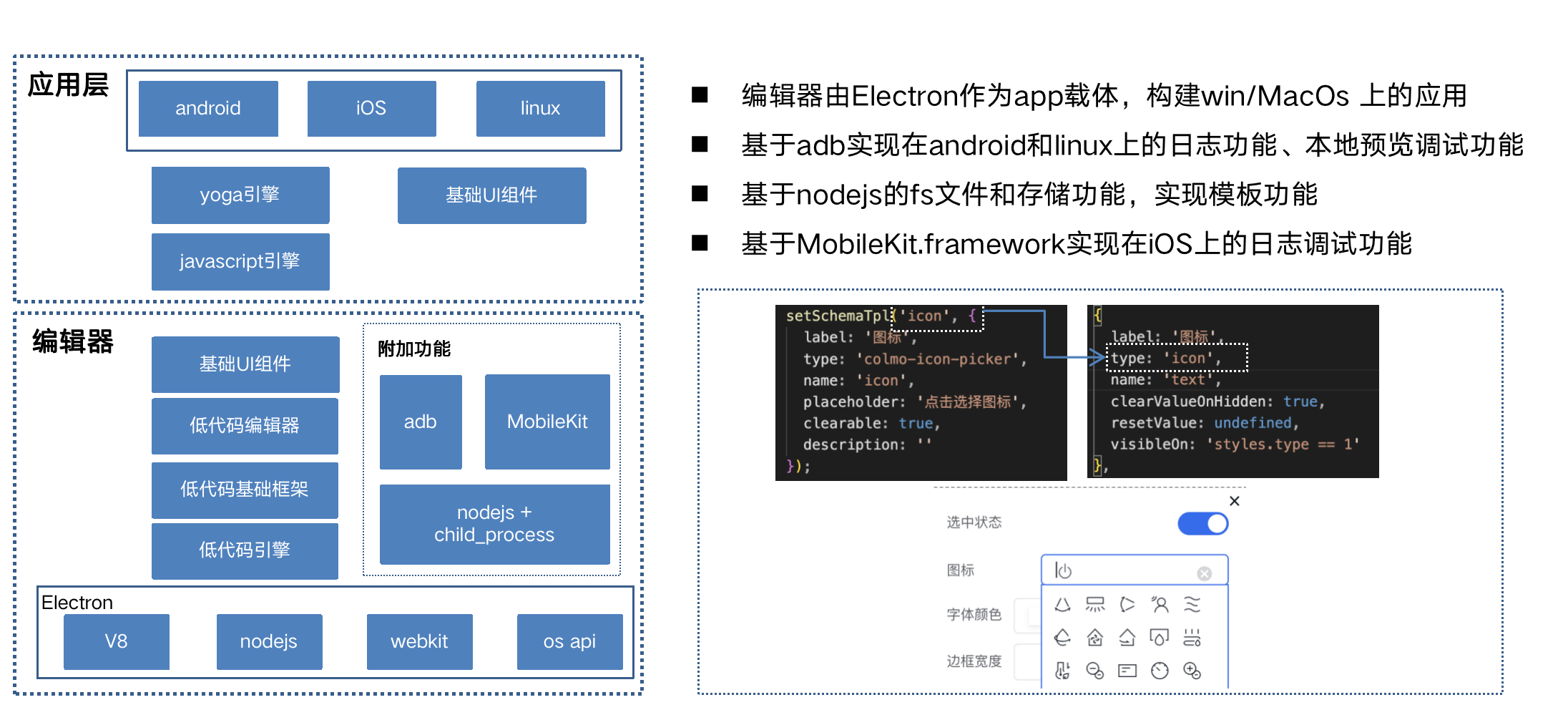The height and width of the screenshot is (720, 1568).
Task: Click the yoga引擎 block
Action: pyautogui.click(x=240, y=195)
